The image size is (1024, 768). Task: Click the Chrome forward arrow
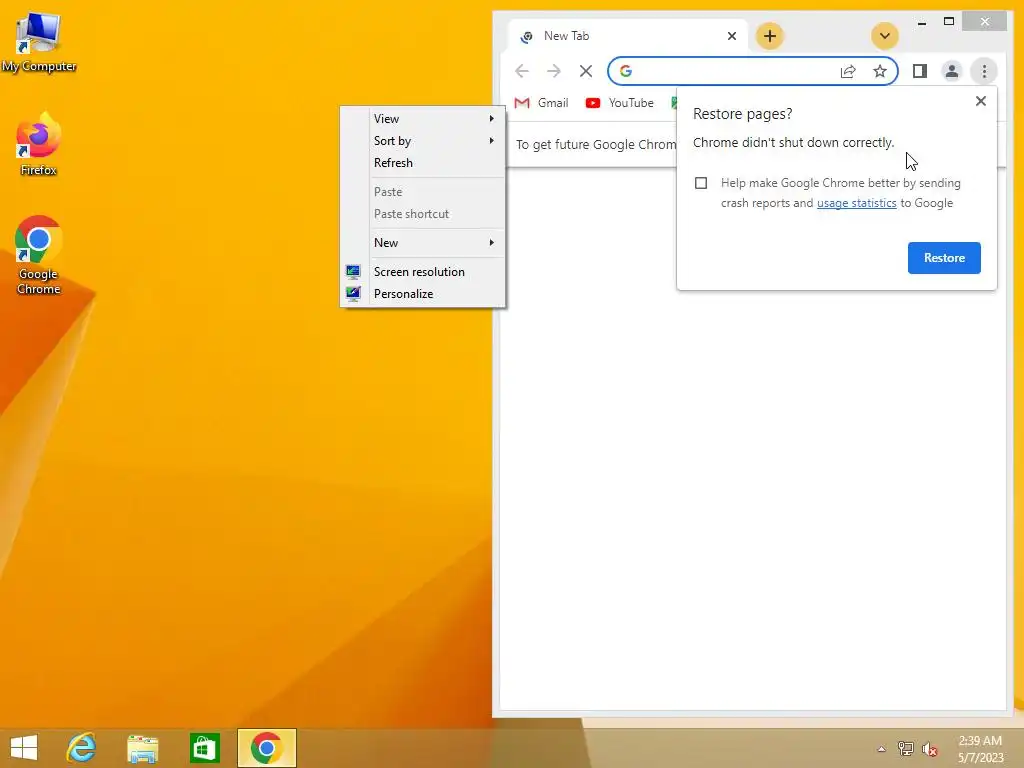553,71
